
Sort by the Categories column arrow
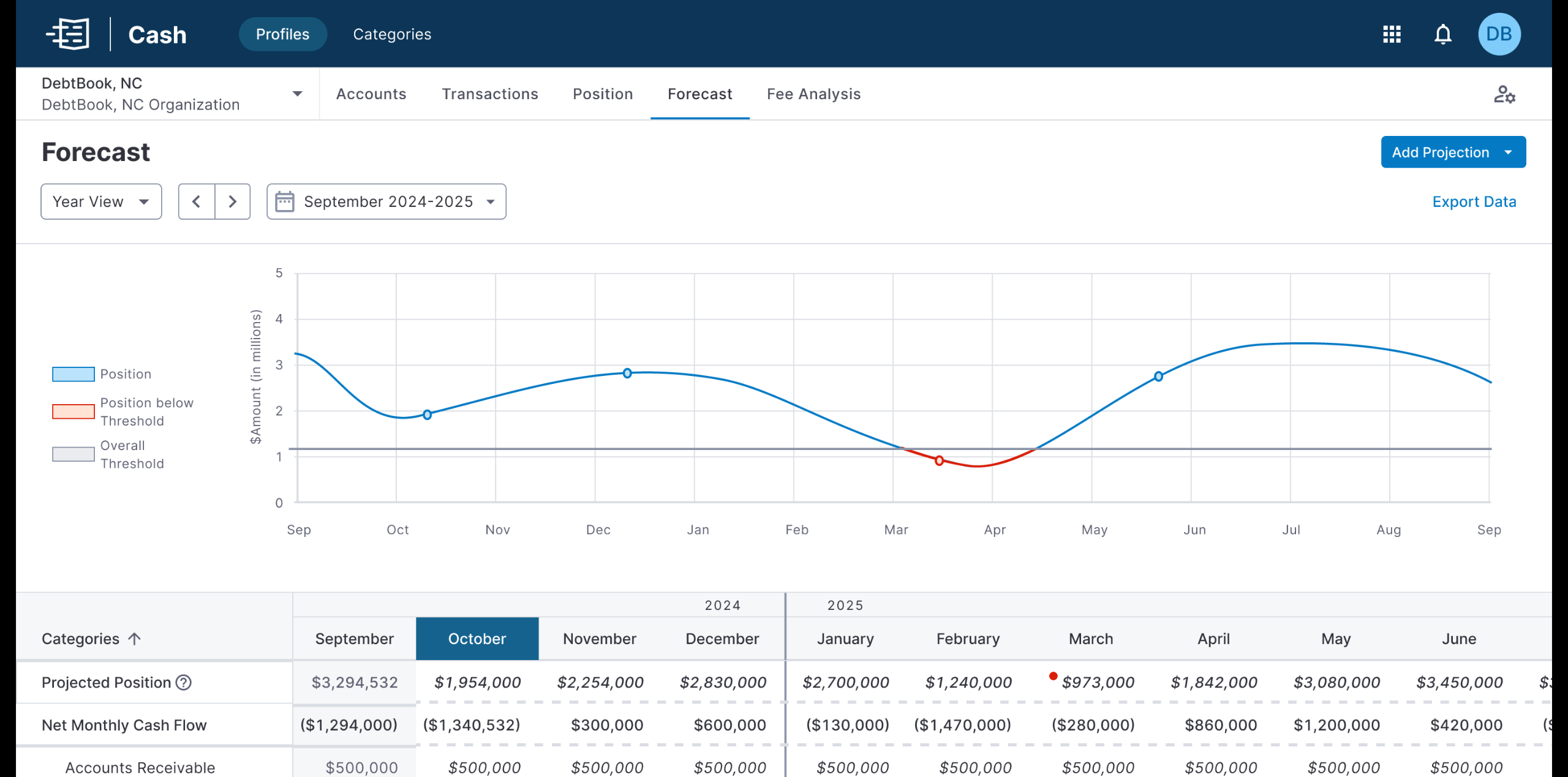(x=135, y=639)
